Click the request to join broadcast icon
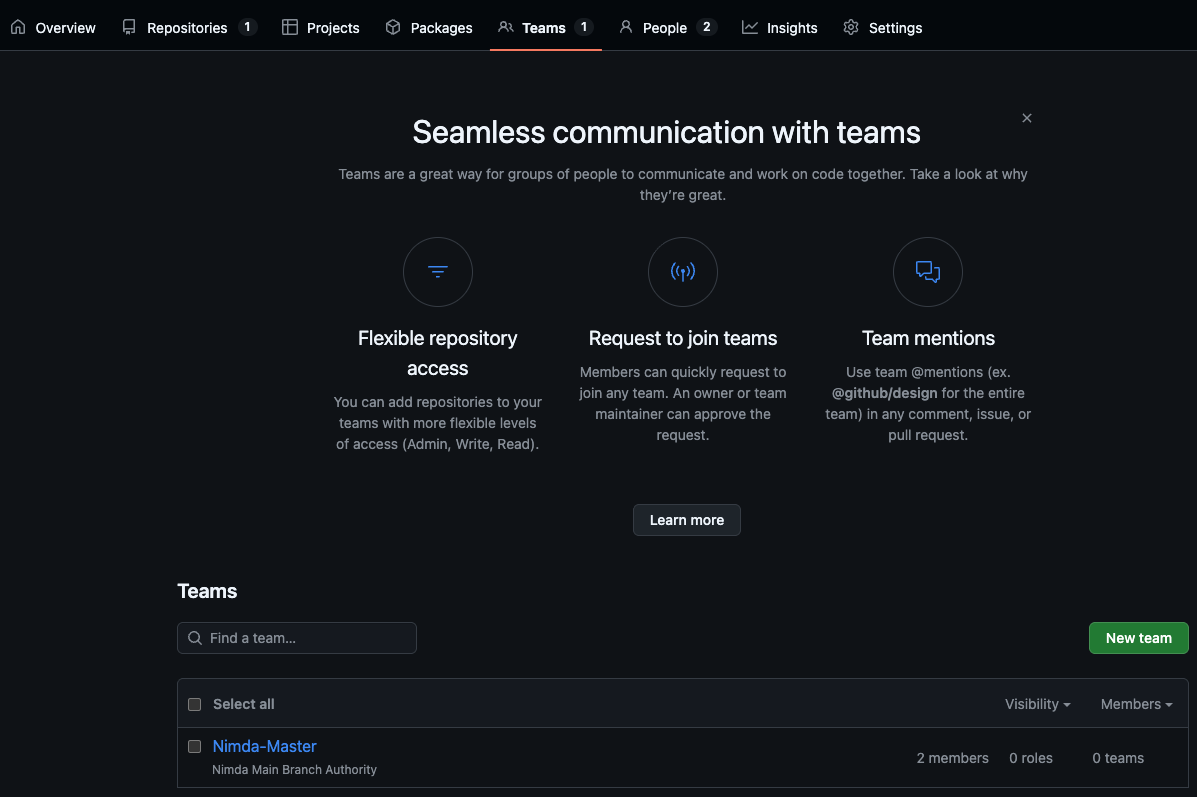The width and height of the screenshot is (1197, 797). tap(682, 272)
